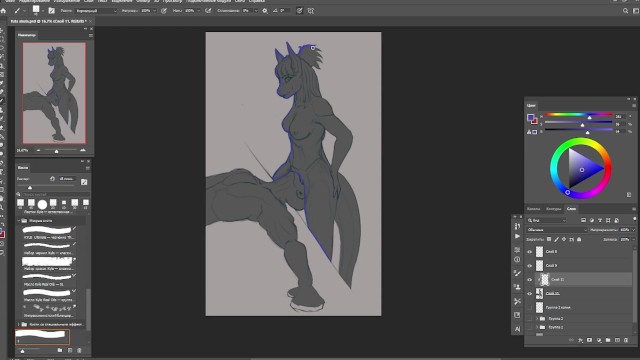Select the Brushes panel tab
This screenshot has height=360, width=640.
tap(23, 168)
